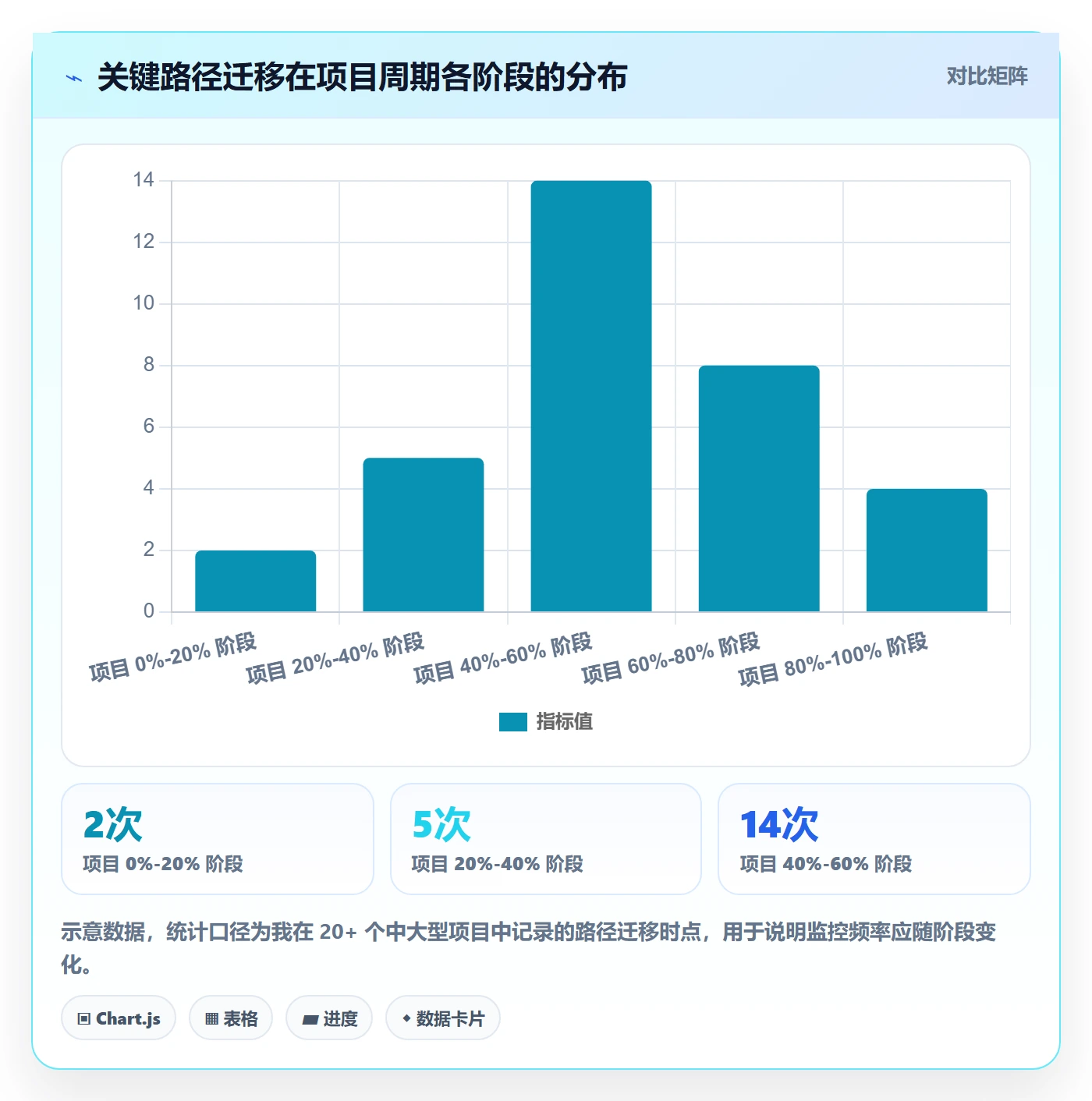Click the lightning icon beside the title
1092x1101 pixels.
74,78
